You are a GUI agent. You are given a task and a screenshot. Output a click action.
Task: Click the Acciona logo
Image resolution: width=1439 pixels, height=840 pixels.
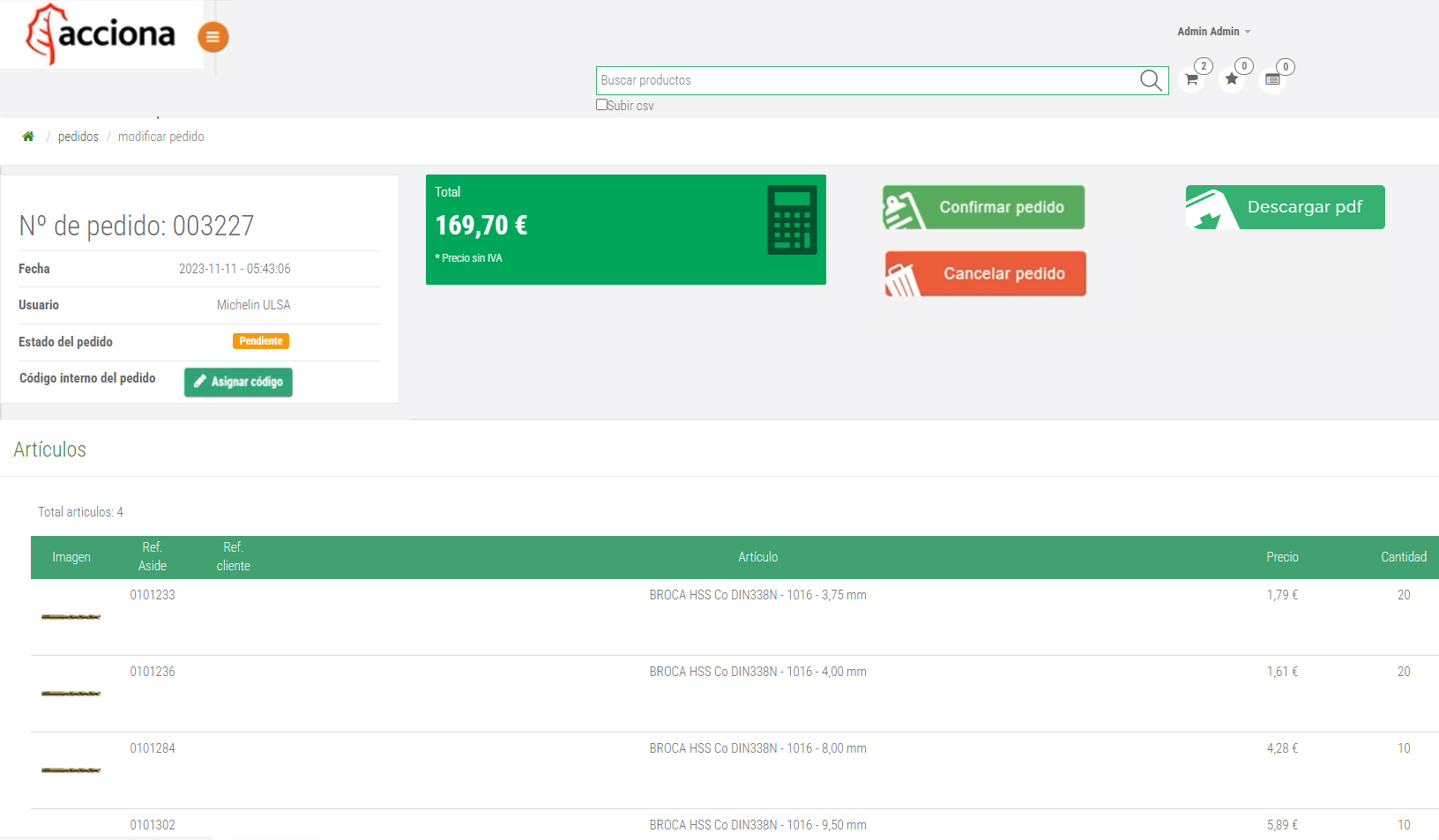point(101,35)
